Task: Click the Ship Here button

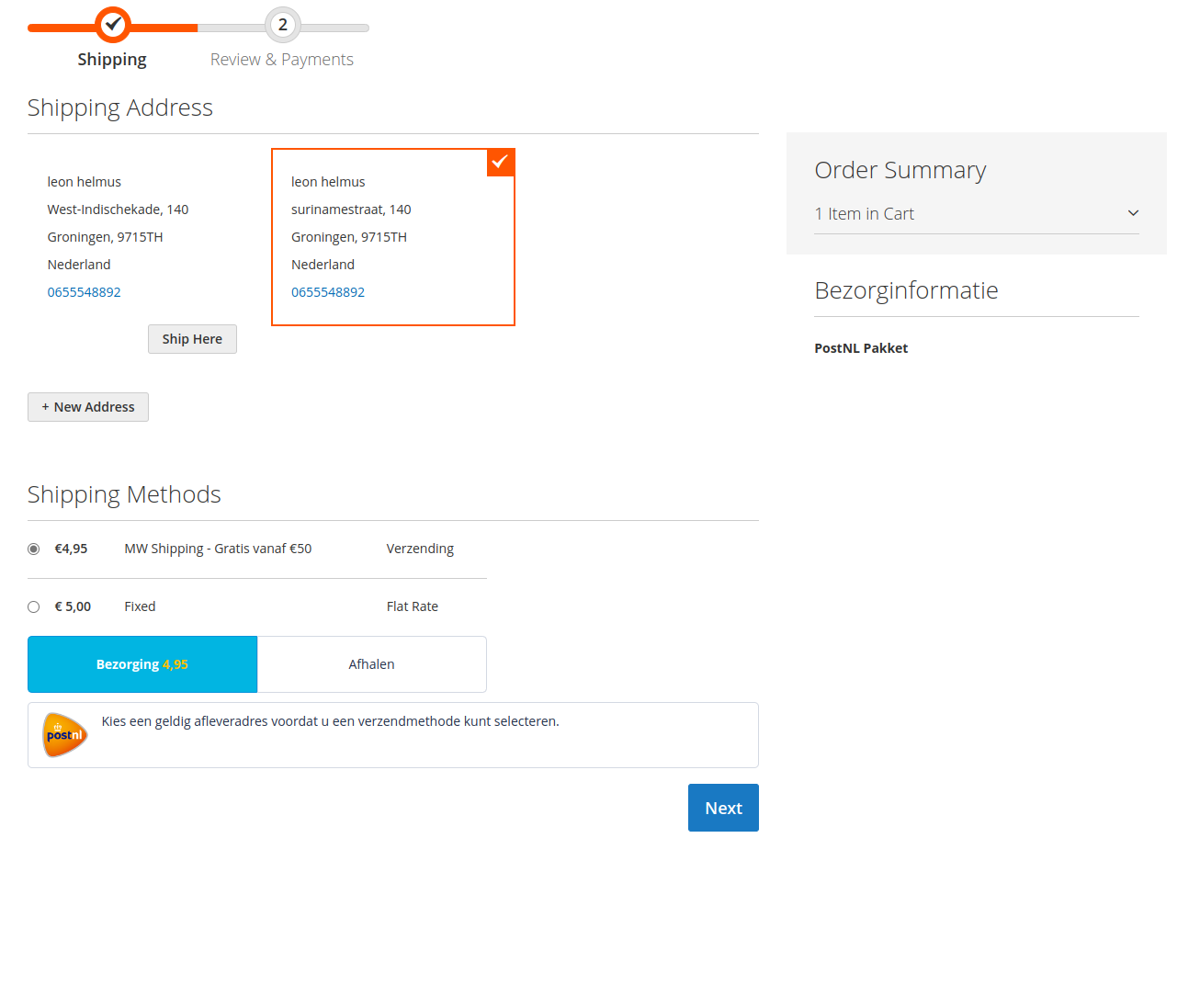Action: [192, 338]
